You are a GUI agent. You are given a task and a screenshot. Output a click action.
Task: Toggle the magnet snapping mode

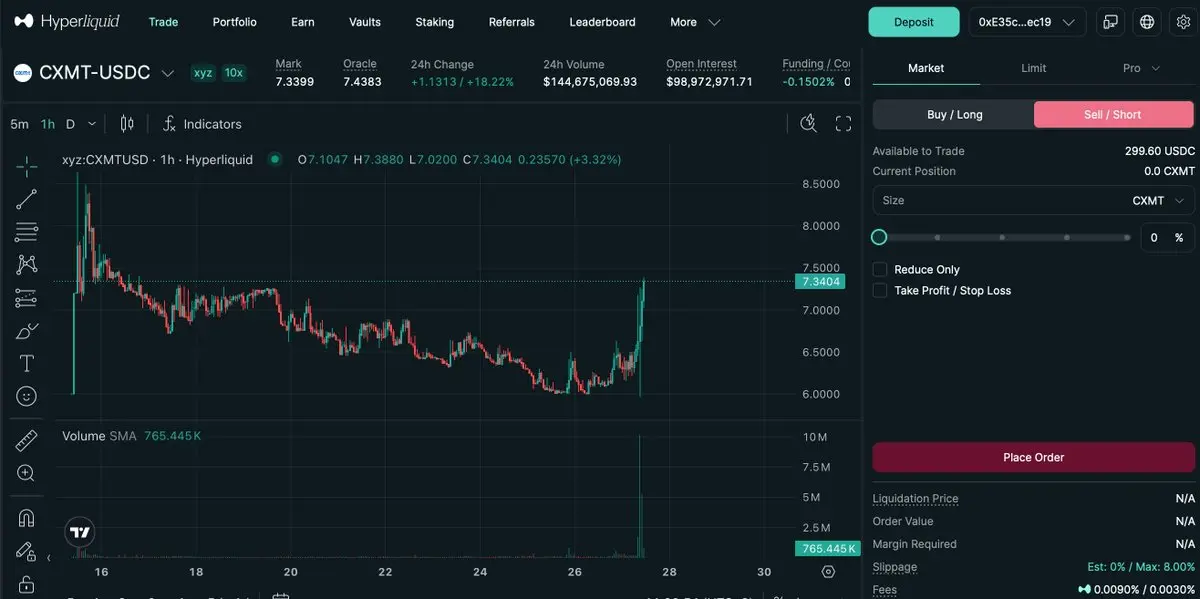coord(27,518)
